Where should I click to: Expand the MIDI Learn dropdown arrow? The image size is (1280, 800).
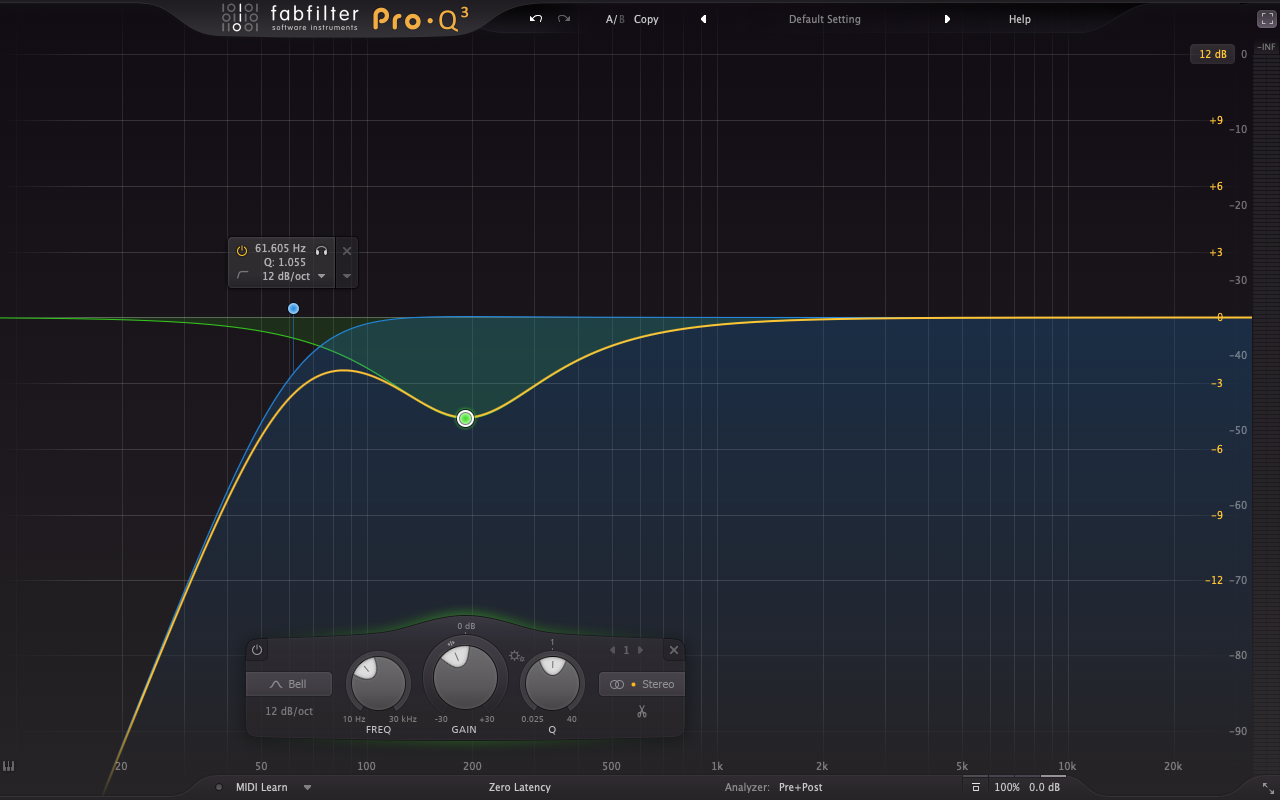308,787
